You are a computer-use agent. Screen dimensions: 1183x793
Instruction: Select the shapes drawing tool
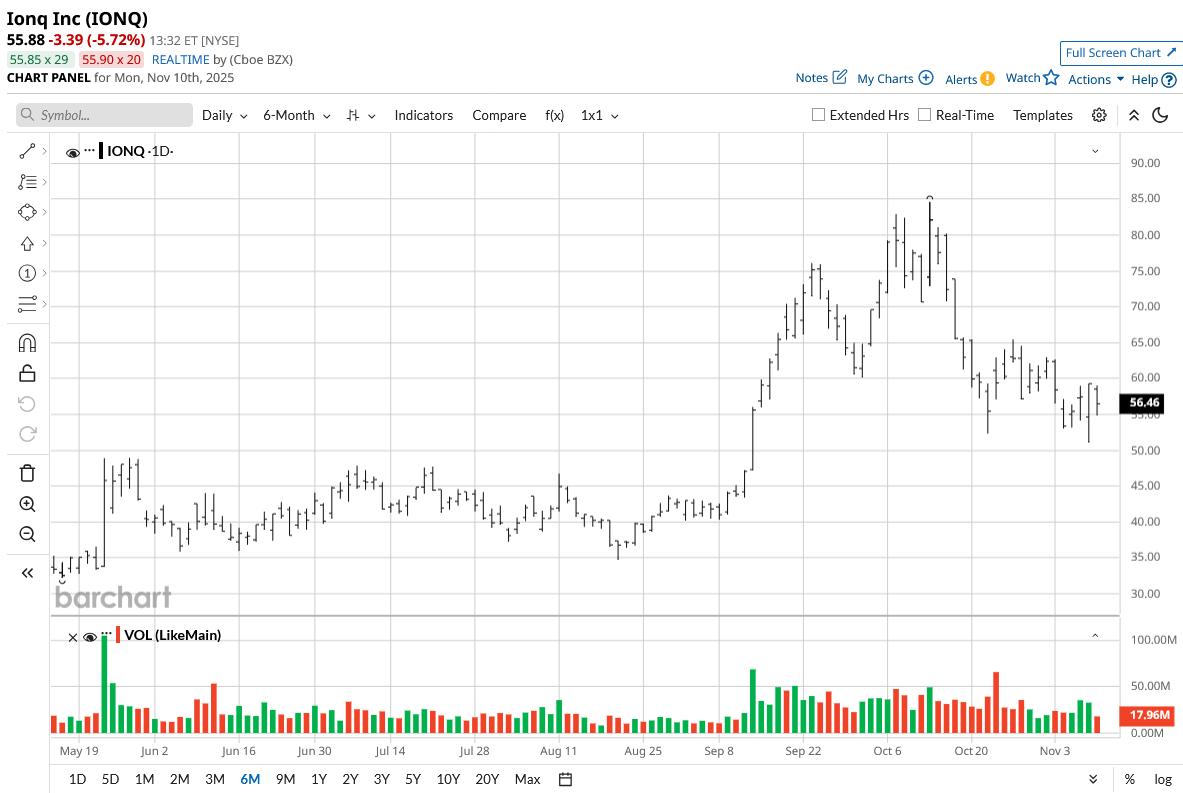point(27,212)
